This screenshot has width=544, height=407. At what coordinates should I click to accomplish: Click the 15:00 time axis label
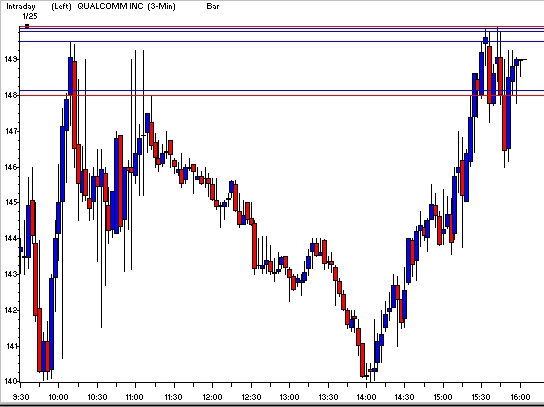pos(443,397)
